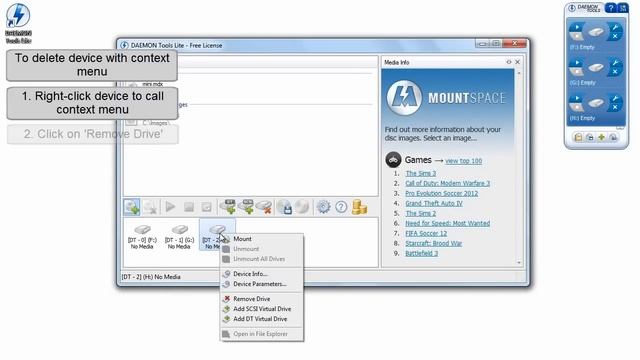
Task: Open Device Info... from context menu
Action: [262, 274]
